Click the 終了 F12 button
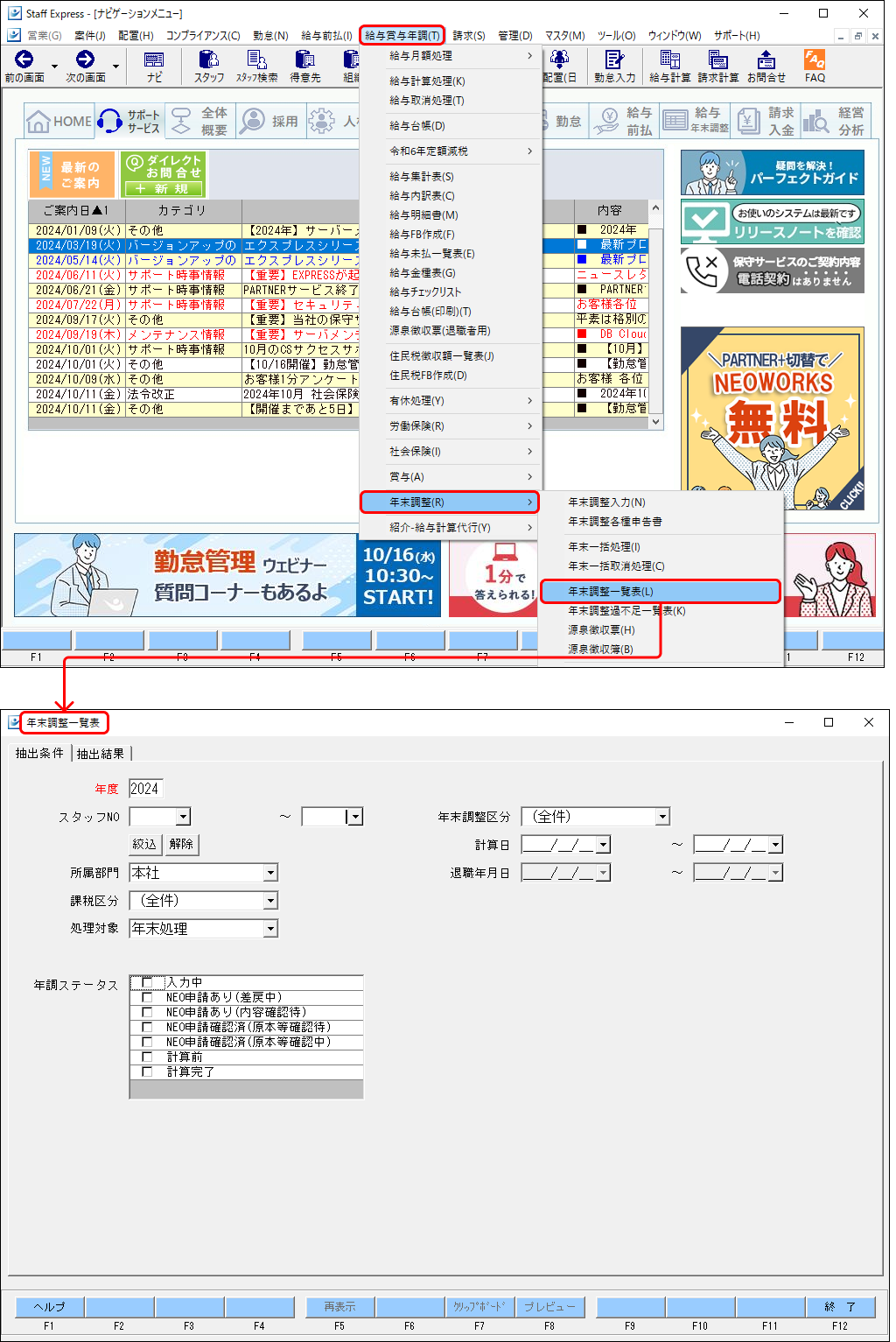Image resolution: width=896 pixels, height=1342 pixels. (x=840, y=1307)
